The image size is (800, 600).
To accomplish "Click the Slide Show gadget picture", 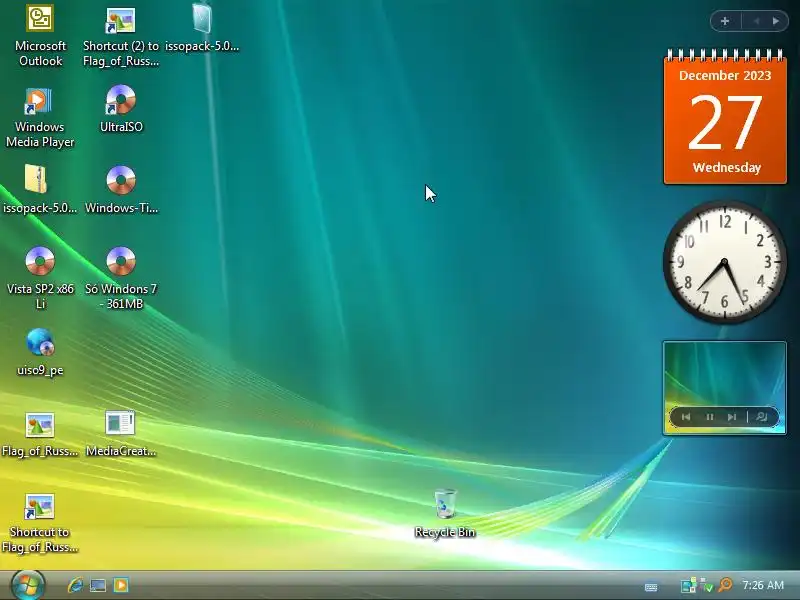I will coord(724,388).
